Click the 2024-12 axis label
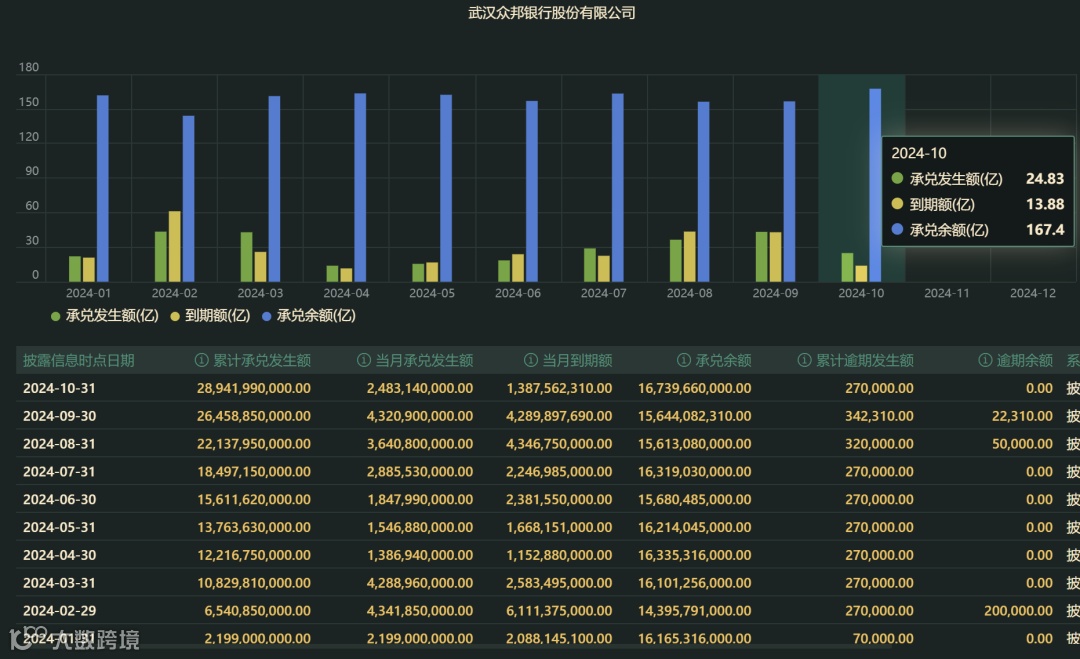1080x659 pixels. point(1033,293)
